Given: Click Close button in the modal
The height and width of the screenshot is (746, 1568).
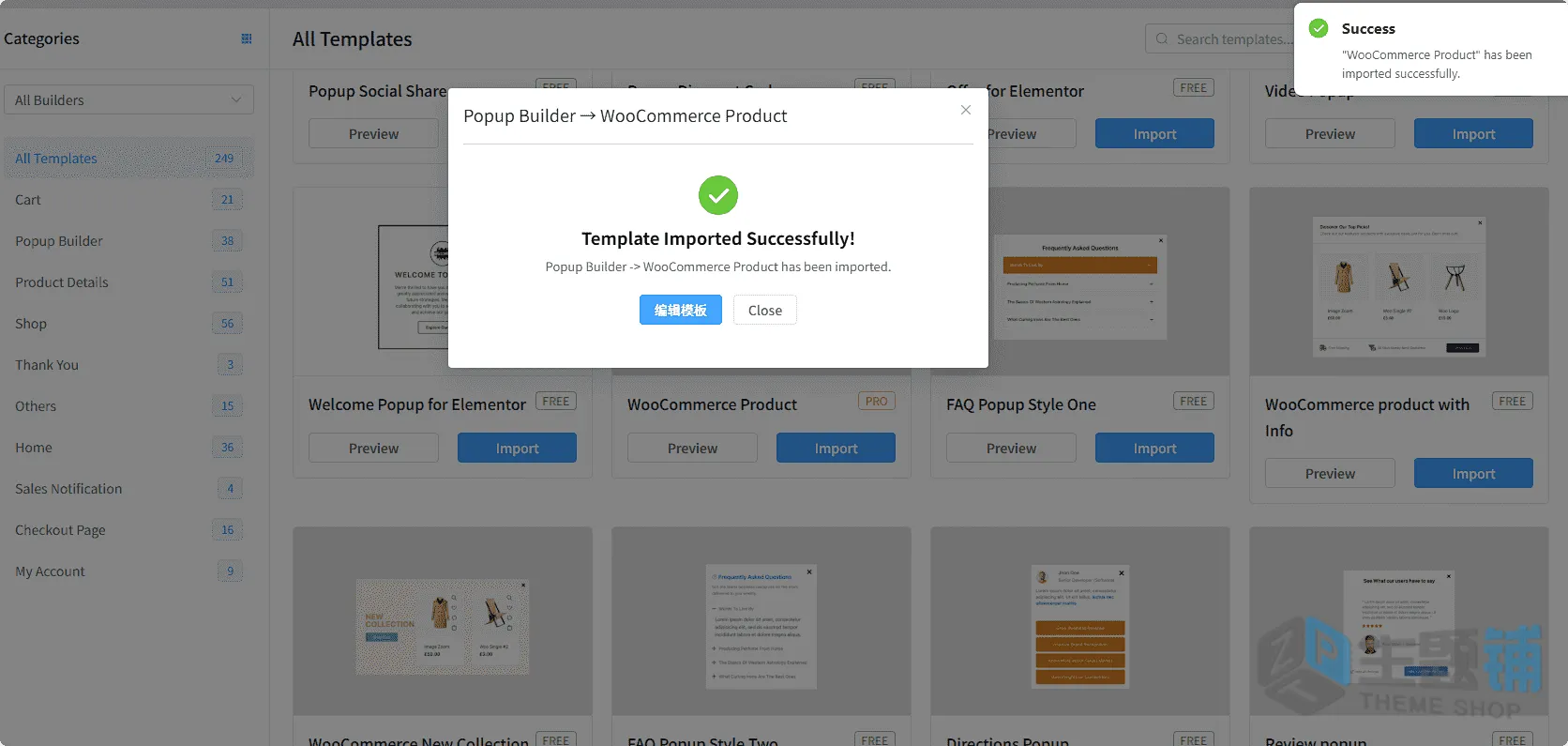Looking at the screenshot, I should (x=765, y=310).
